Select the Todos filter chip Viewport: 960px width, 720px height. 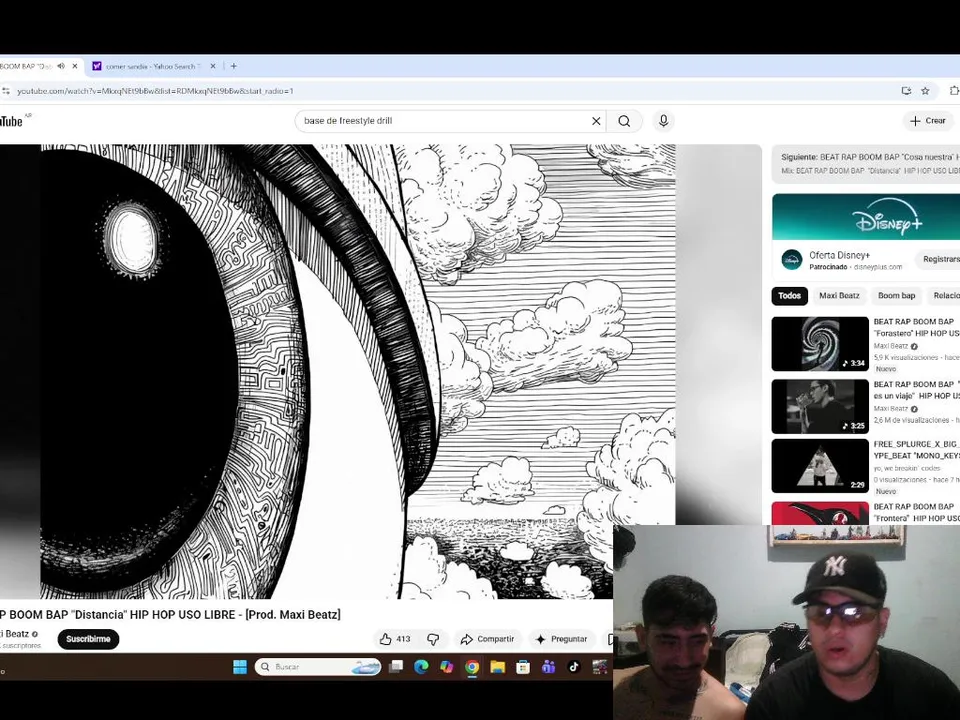click(789, 296)
